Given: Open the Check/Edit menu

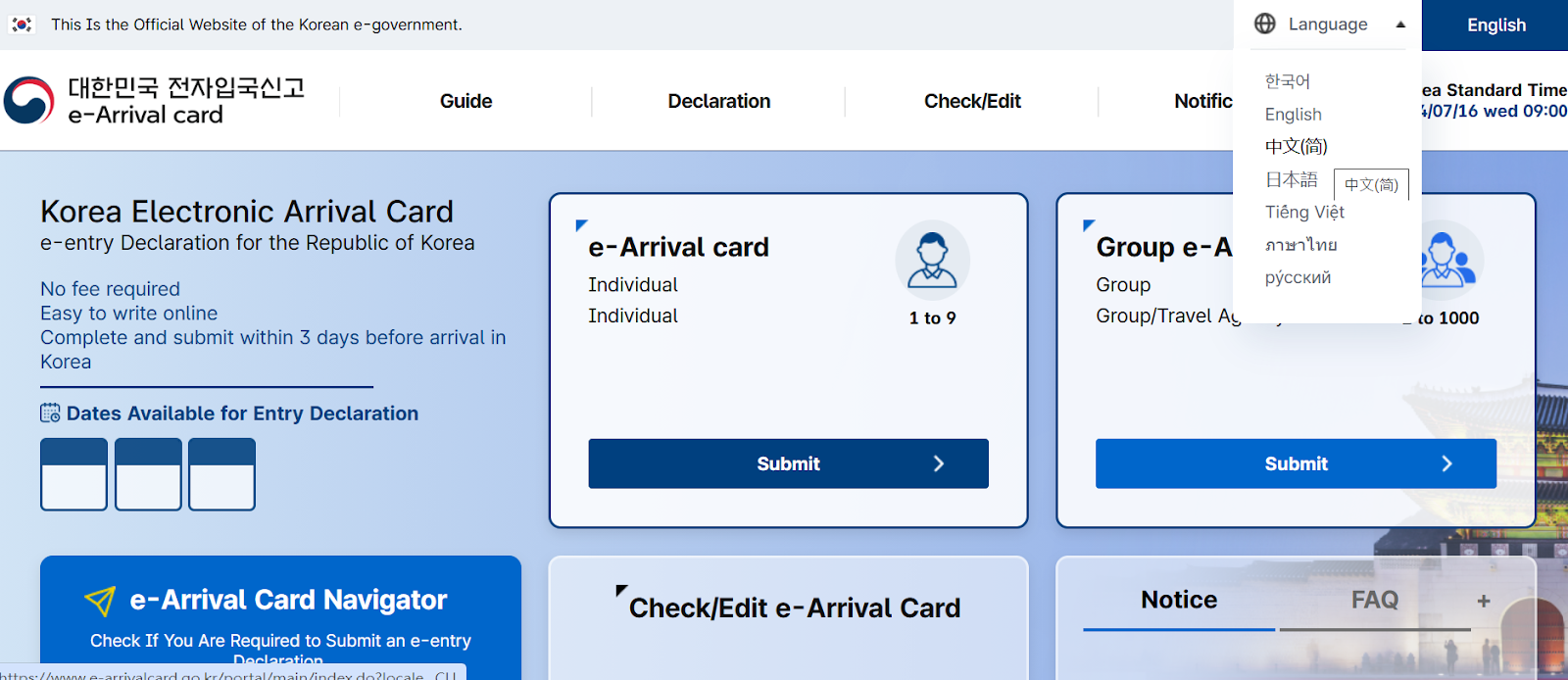Looking at the screenshot, I should point(972,101).
